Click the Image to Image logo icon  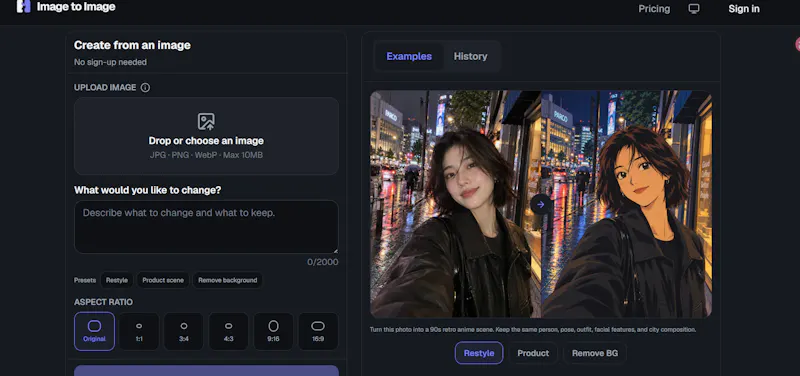point(23,7)
